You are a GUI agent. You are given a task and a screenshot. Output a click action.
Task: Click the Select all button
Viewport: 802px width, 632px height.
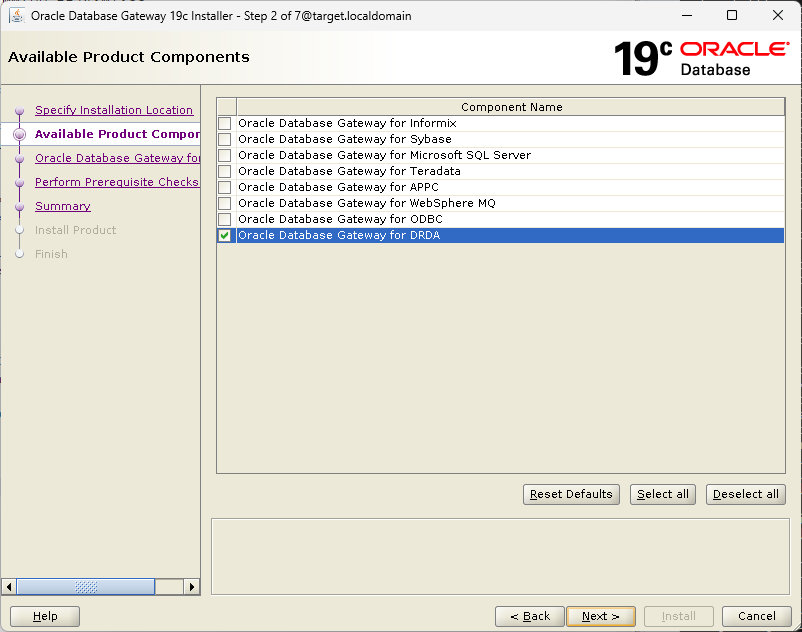[x=663, y=494]
